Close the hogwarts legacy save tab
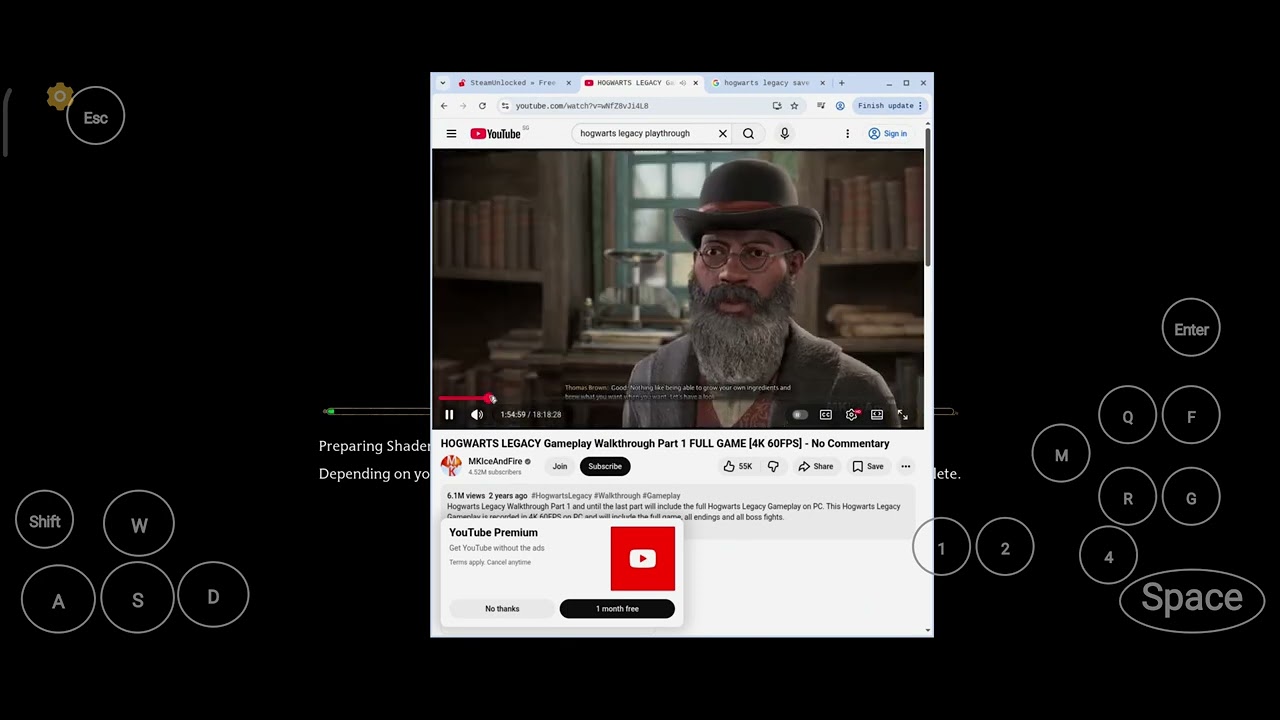 pyautogui.click(x=822, y=83)
